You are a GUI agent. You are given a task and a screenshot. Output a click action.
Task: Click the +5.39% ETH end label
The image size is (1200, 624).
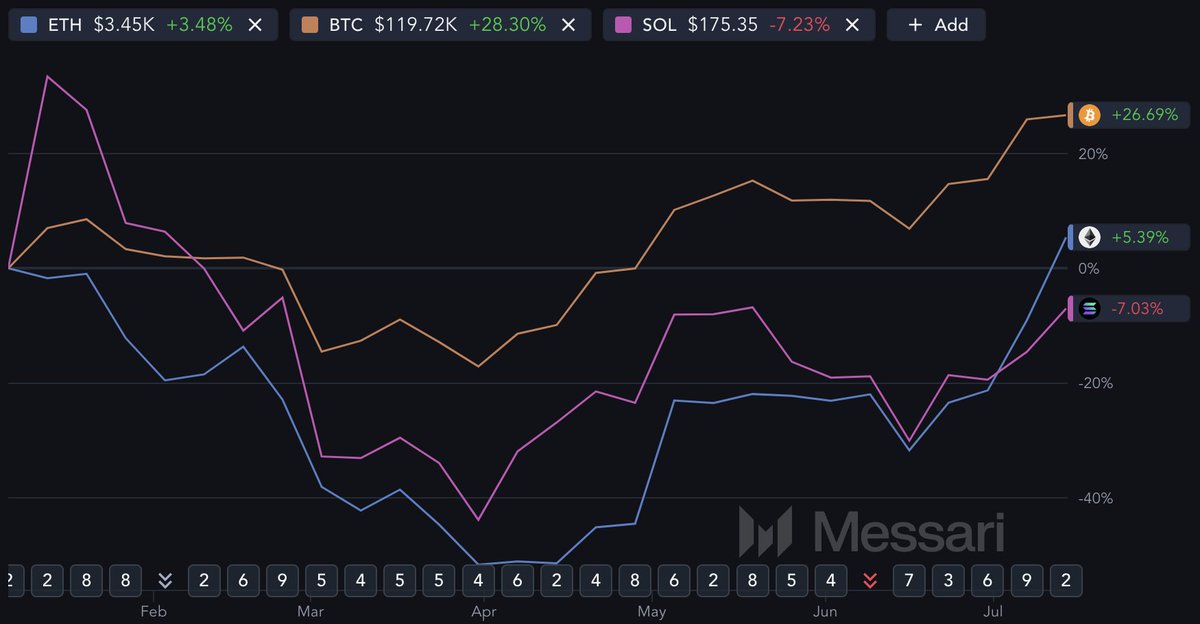[x=1131, y=237]
